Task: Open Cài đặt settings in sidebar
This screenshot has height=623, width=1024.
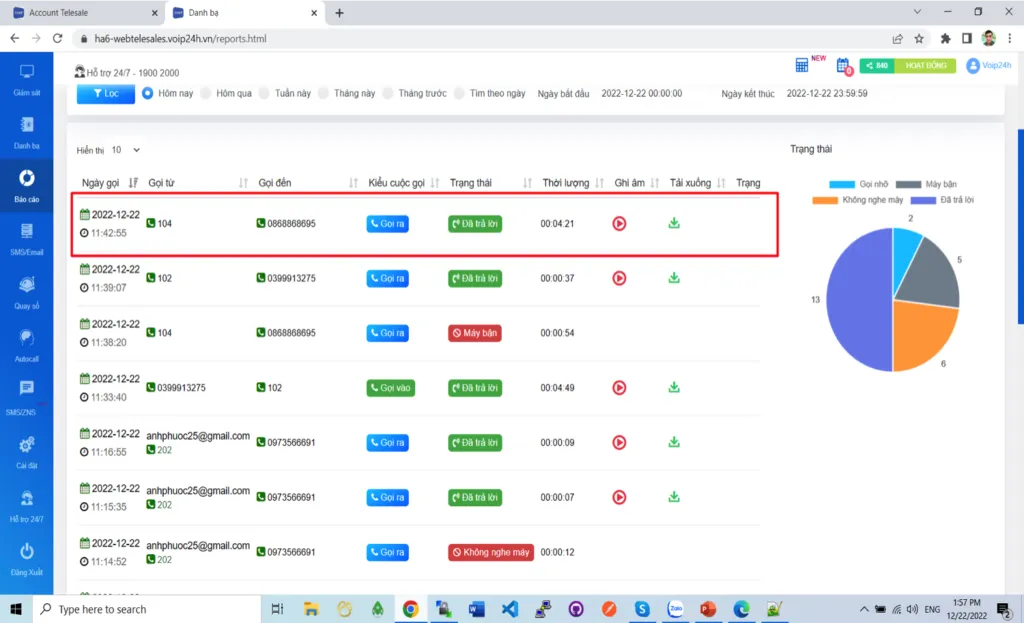Action: (x=27, y=451)
